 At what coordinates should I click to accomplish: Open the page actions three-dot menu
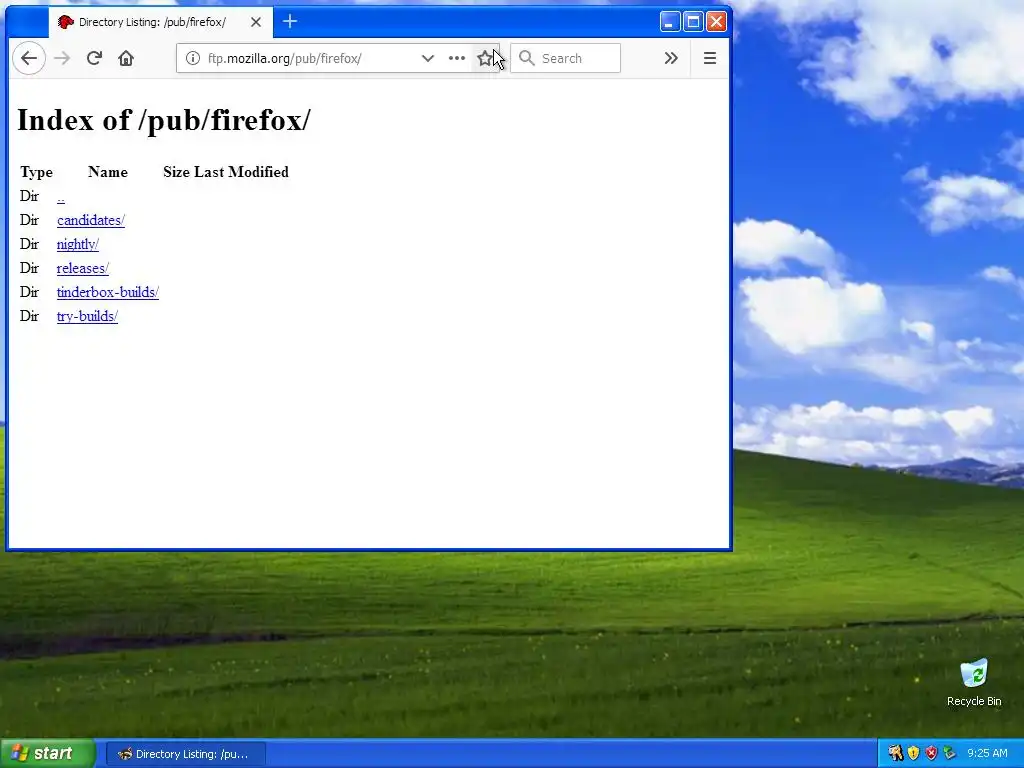456,58
